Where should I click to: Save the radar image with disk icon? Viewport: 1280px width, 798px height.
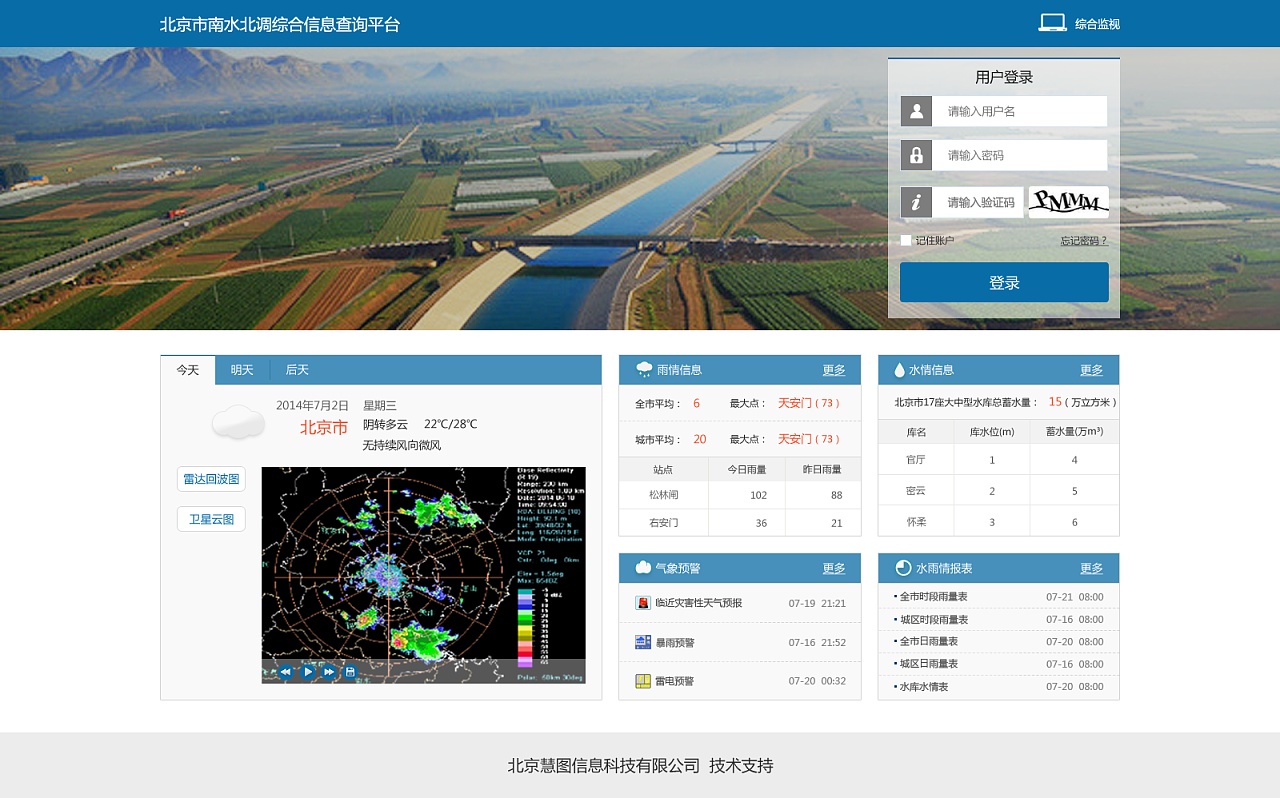[x=350, y=672]
